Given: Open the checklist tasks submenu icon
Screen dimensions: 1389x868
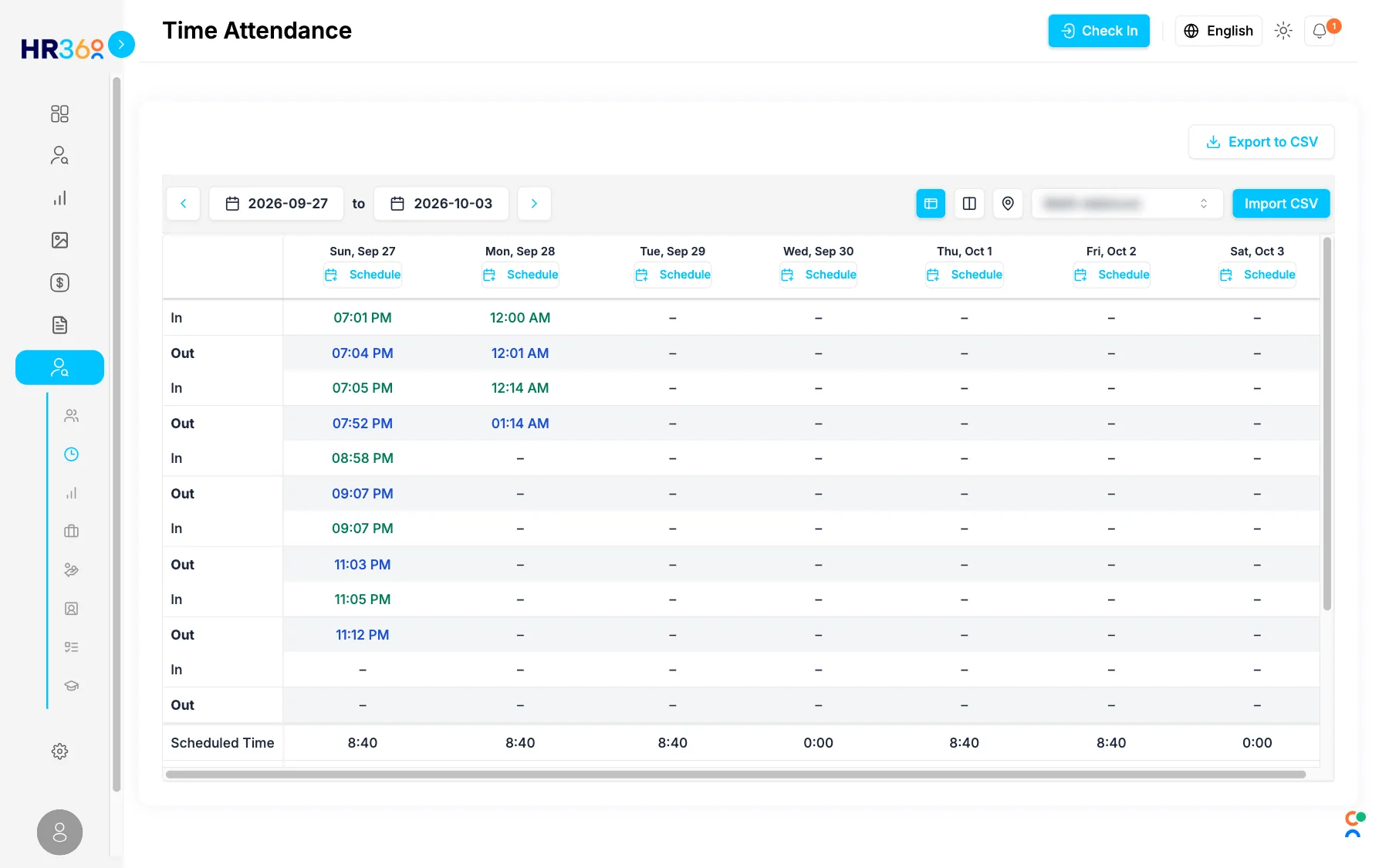Looking at the screenshot, I should coord(71,647).
